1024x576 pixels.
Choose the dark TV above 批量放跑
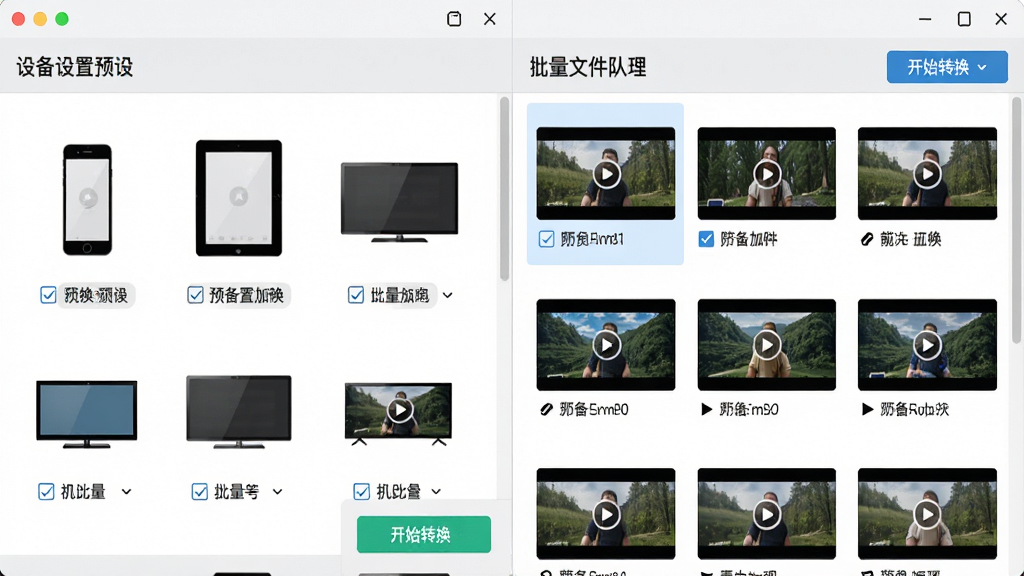coord(399,202)
